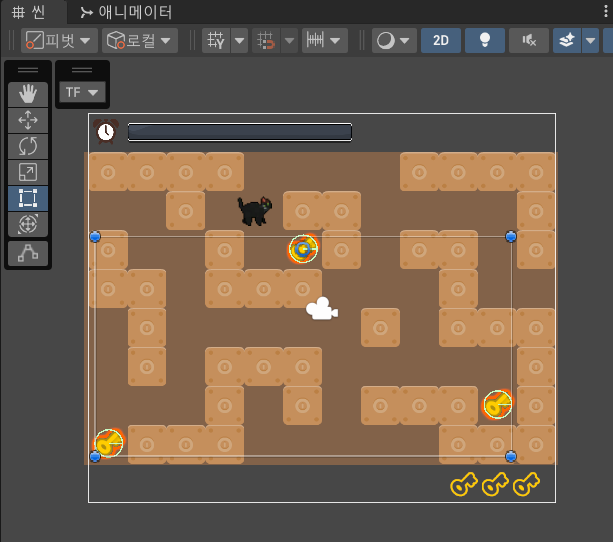Select the Rect transform tool
This screenshot has width=613, height=542.
click(28, 198)
